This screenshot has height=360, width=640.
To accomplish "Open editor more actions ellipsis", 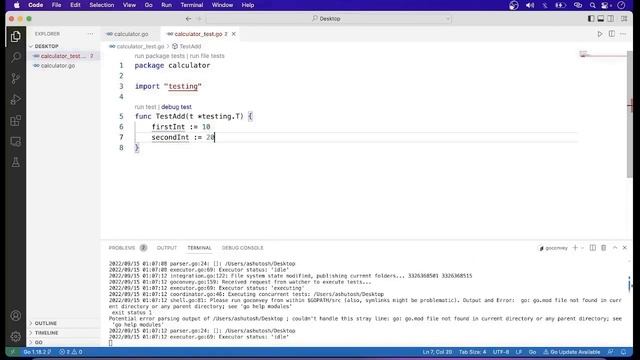I will [x=623, y=34].
